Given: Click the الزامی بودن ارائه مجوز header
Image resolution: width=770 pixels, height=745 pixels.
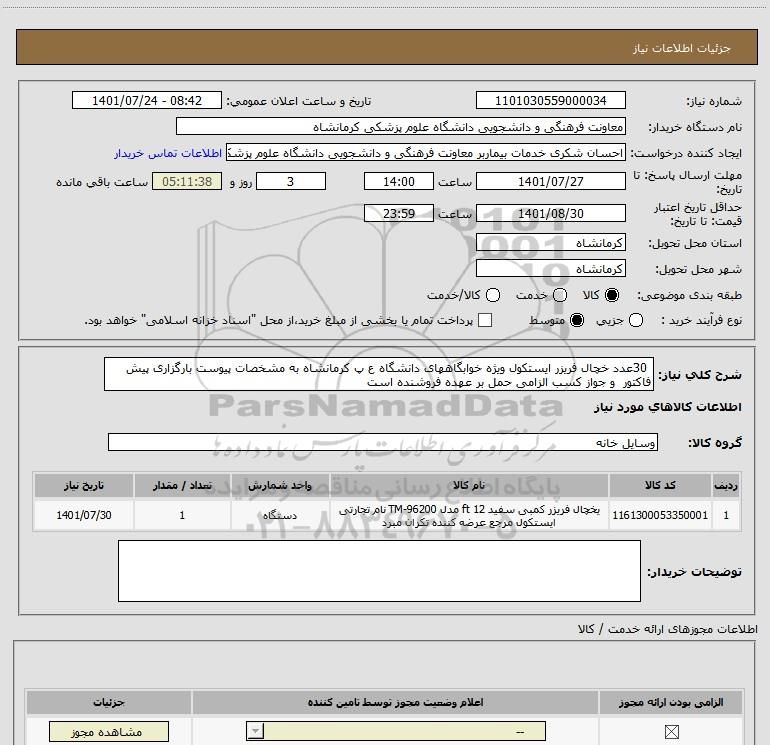Looking at the screenshot, I should pos(671,702).
